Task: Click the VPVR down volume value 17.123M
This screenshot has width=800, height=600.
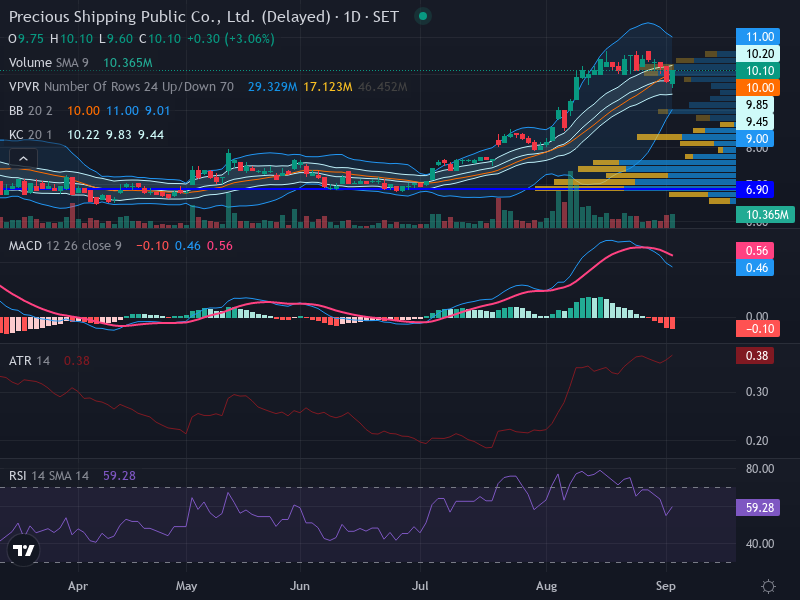Action: click(328, 87)
